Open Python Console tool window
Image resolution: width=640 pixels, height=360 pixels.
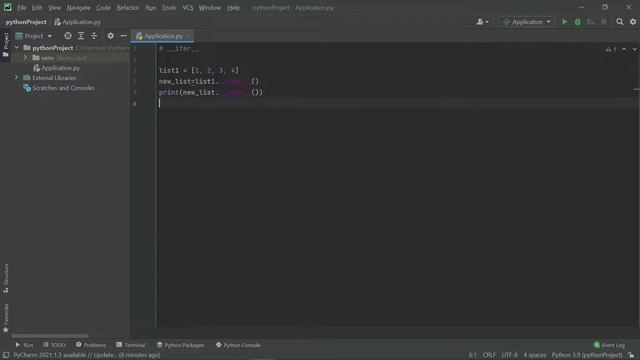click(238, 345)
